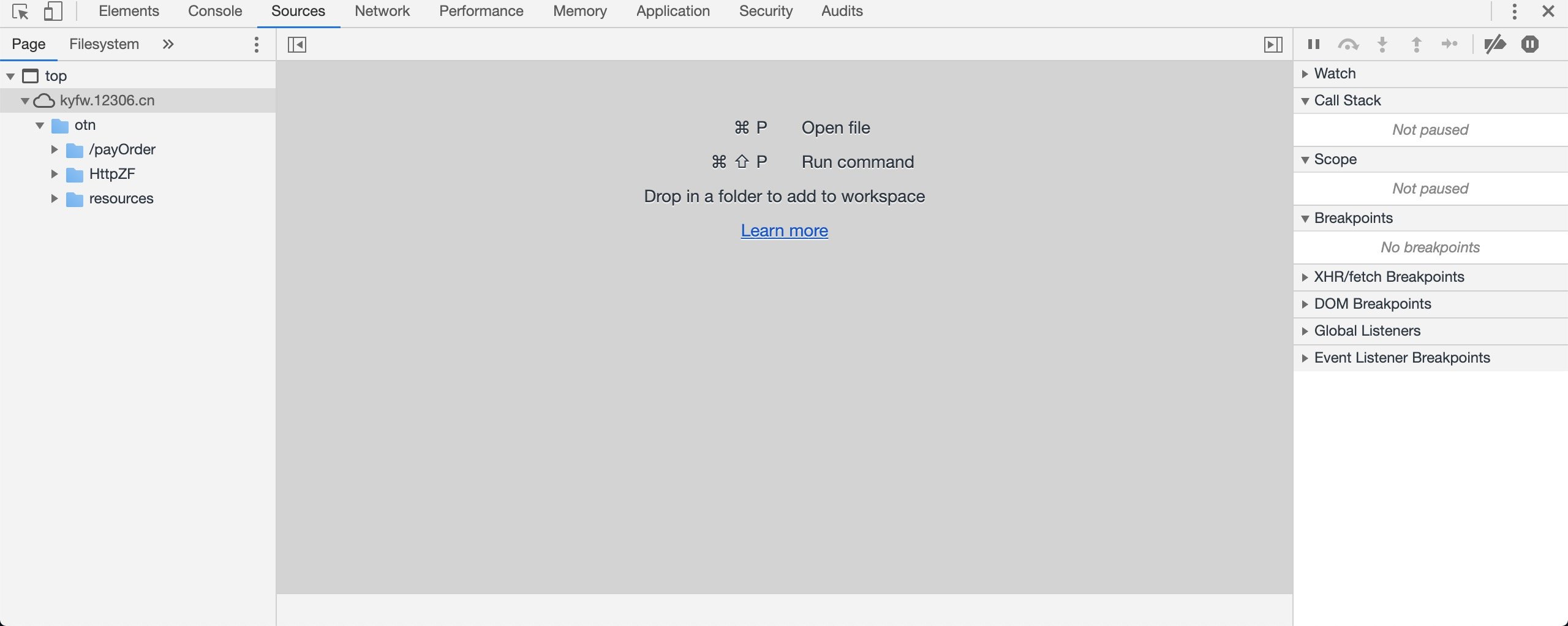Hide the navigator sidebar panel
Image resolution: width=1568 pixels, height=626 pixels.
pyautogui.click(x=298, y=44)
